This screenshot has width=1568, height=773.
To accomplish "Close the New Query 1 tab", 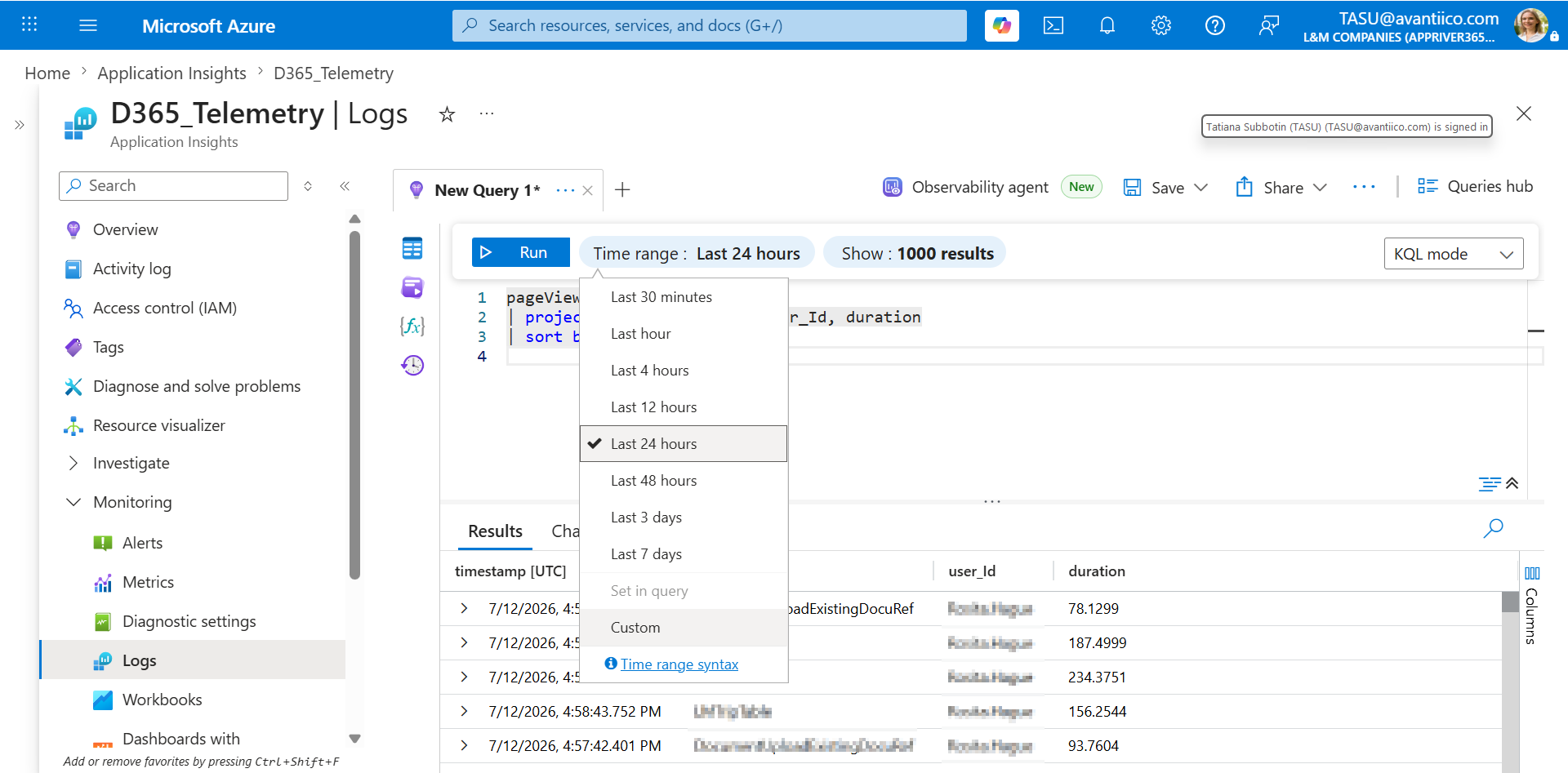I will point(588,190).
